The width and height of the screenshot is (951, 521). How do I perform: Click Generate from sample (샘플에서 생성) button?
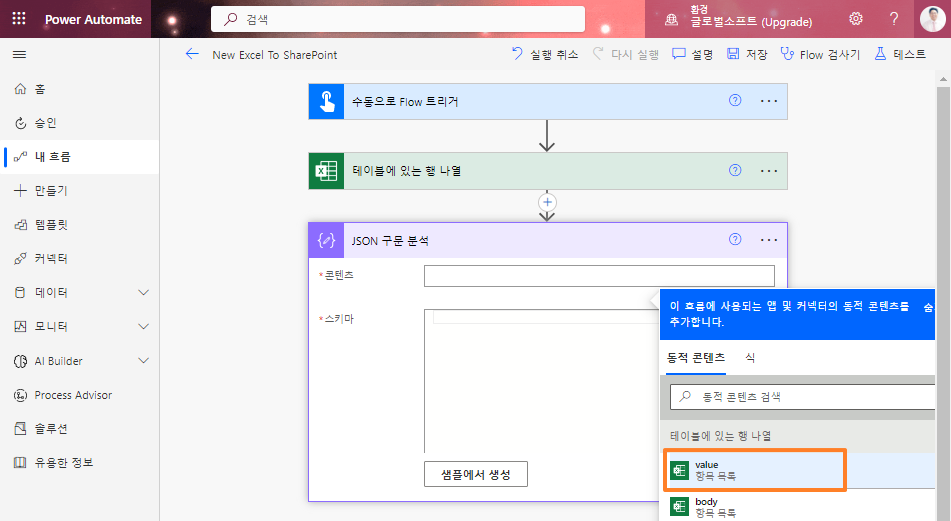(x=476, y=474)
